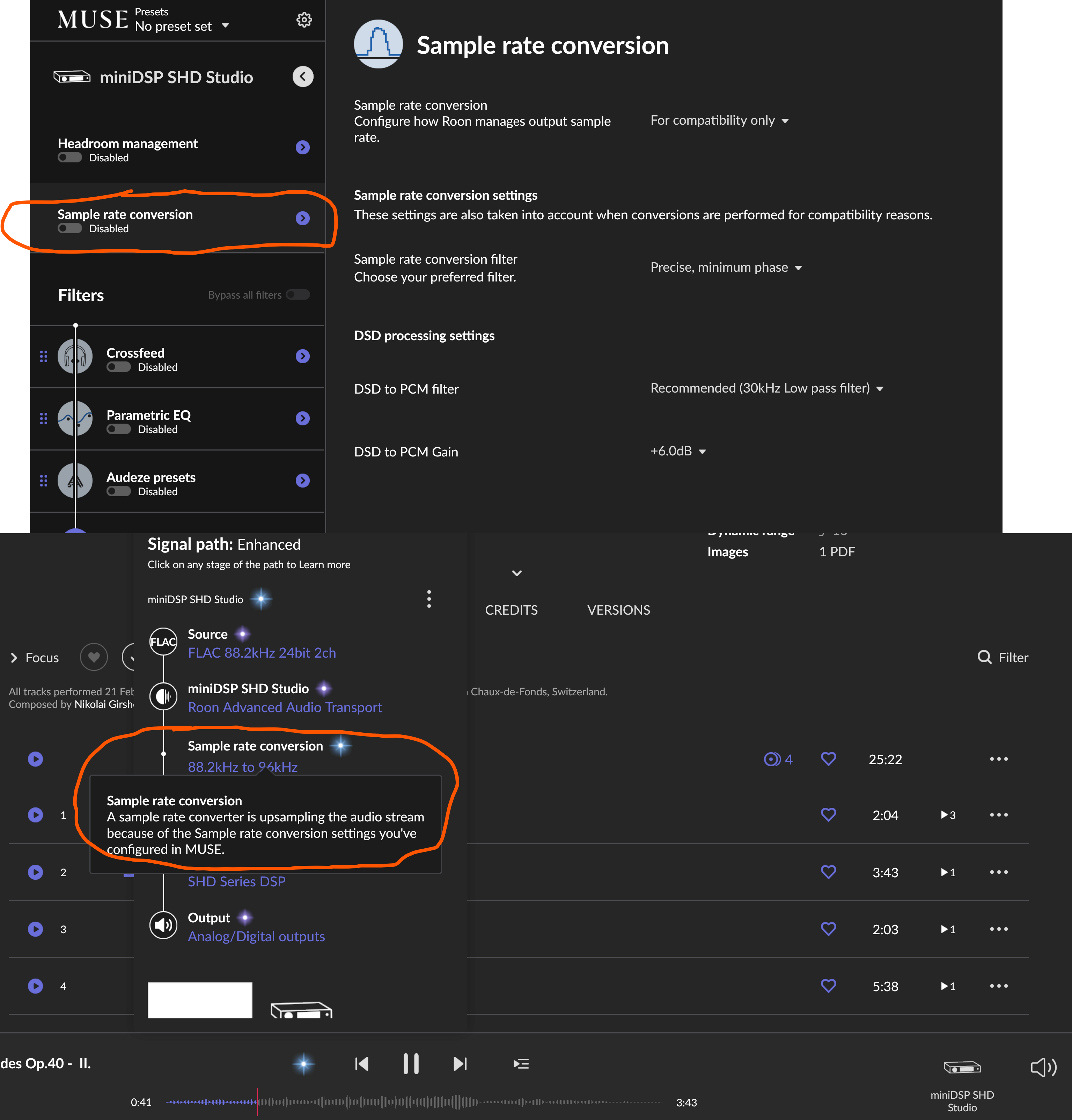The image size is (1072, 1120).
Task: Toggle Headroom management switch
Action: pyautogui.click(x=70, y=158)
